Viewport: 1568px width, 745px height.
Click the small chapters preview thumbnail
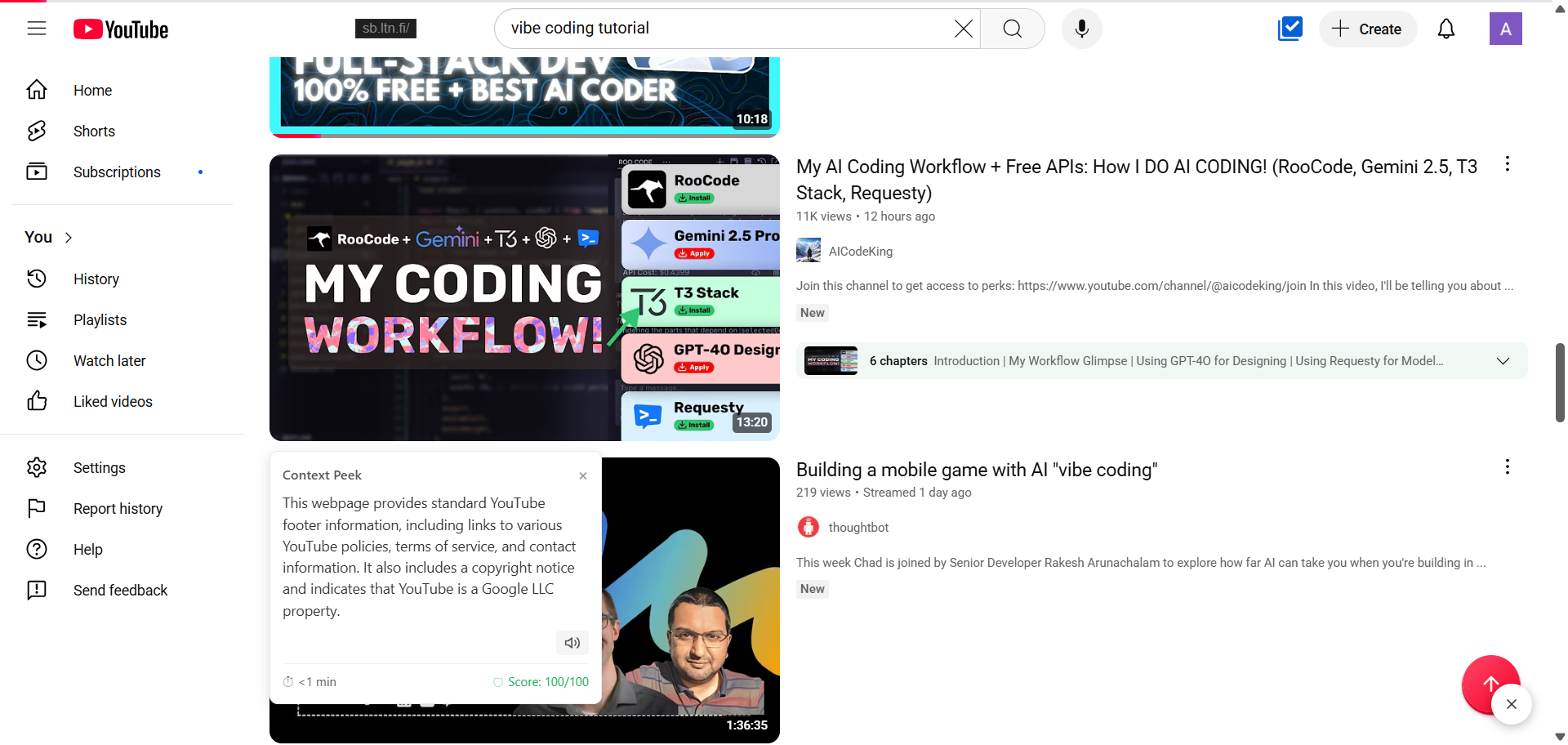[x=831, y=361]
